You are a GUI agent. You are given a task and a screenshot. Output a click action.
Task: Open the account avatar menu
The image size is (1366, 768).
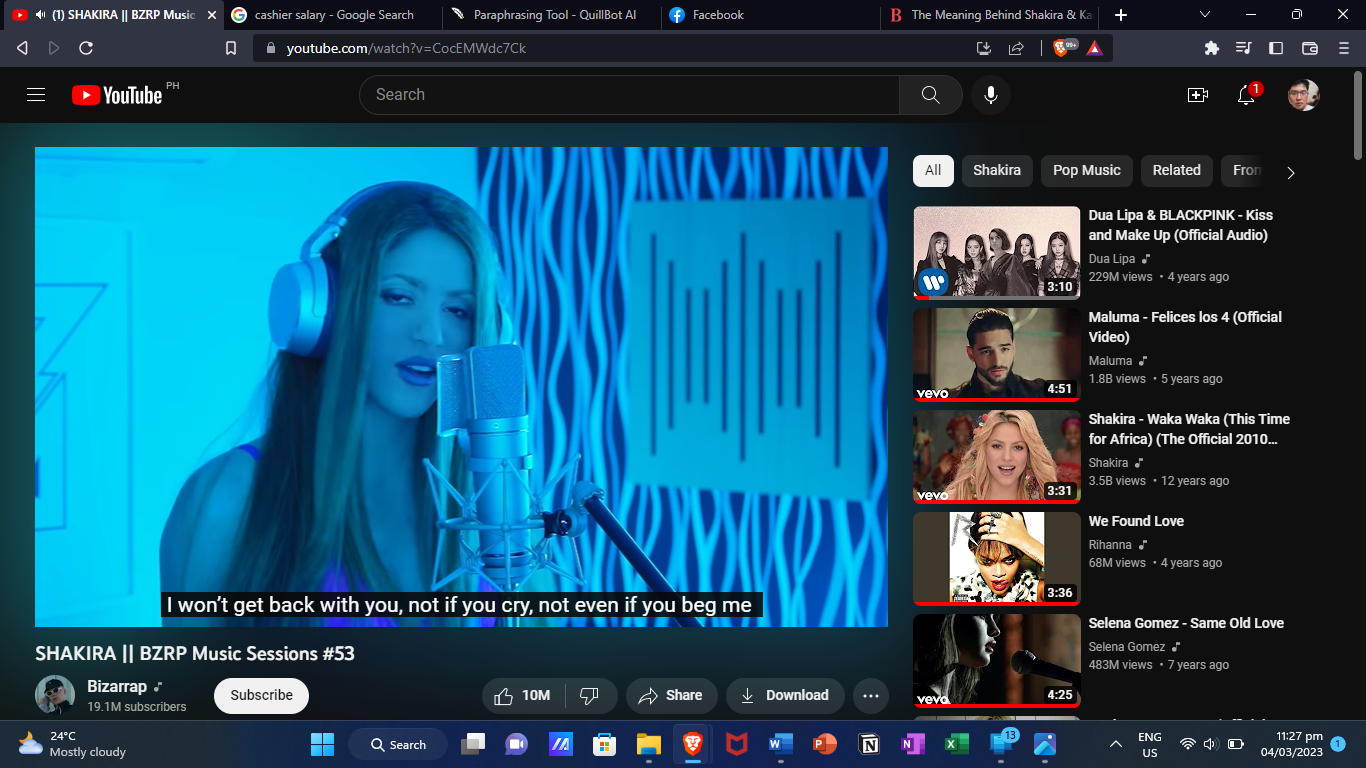1304,95
